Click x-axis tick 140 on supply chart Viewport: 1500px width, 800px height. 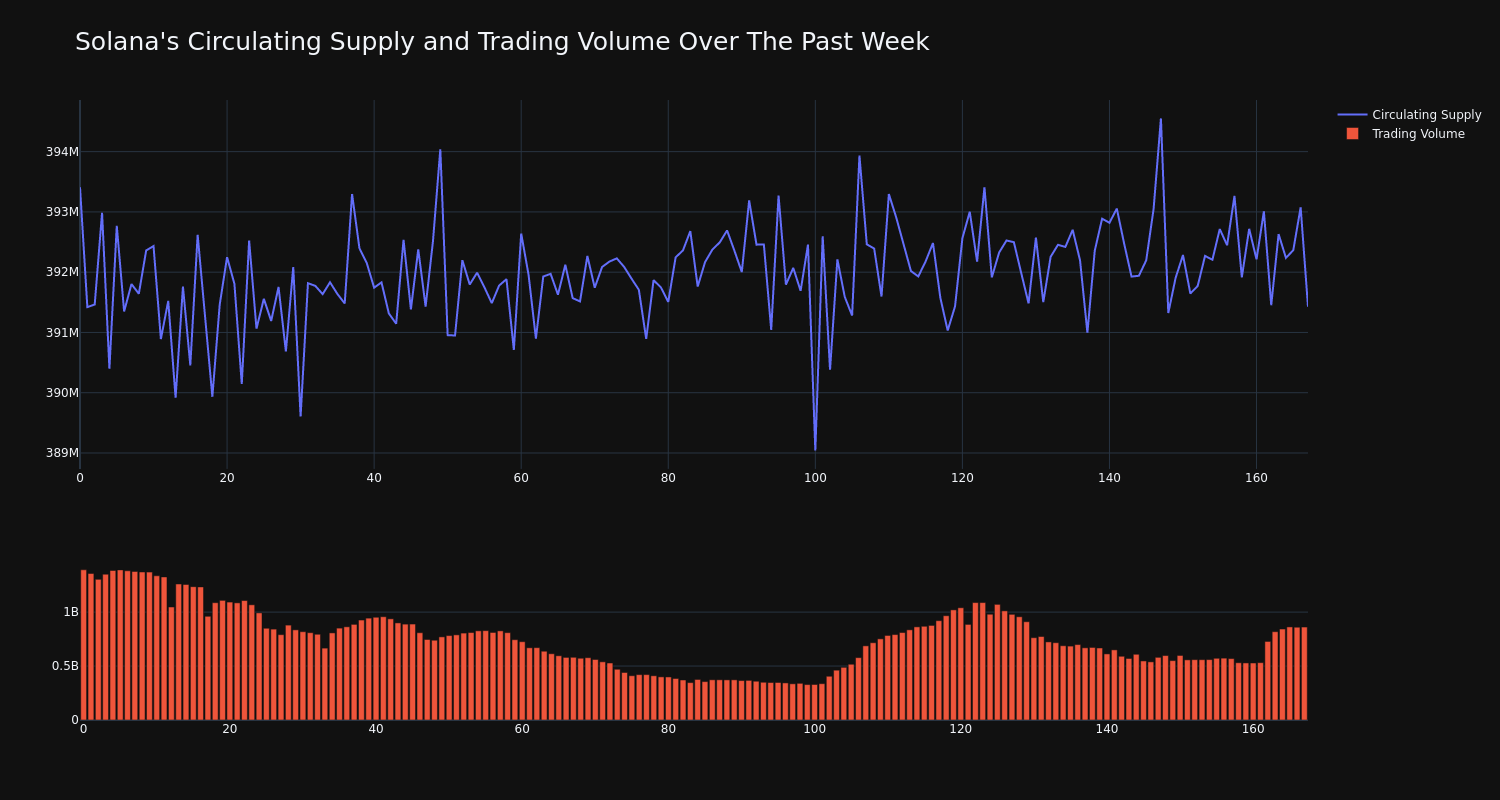click(1109, 478)
